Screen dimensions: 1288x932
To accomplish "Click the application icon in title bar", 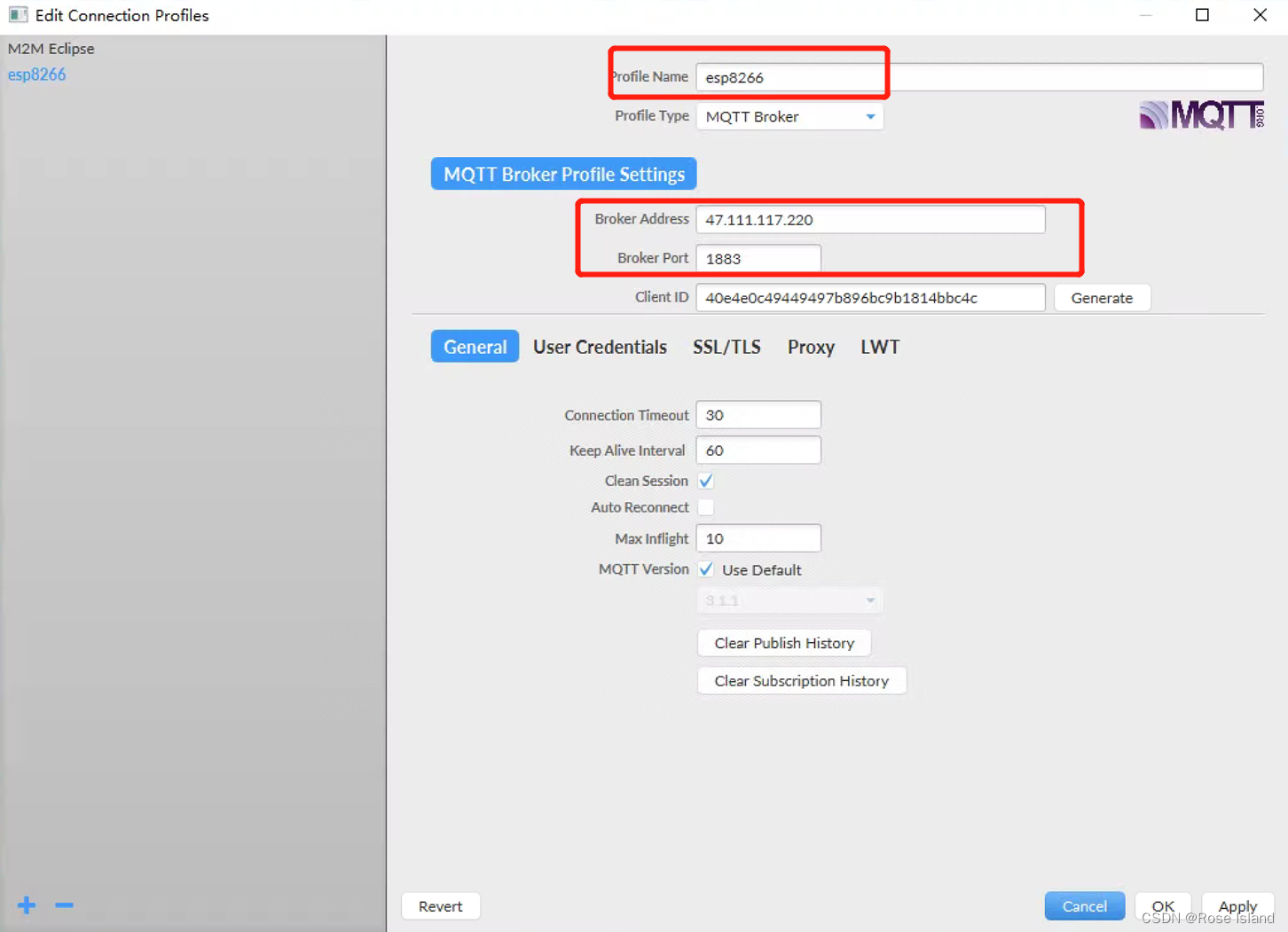I will coord(19,14).
